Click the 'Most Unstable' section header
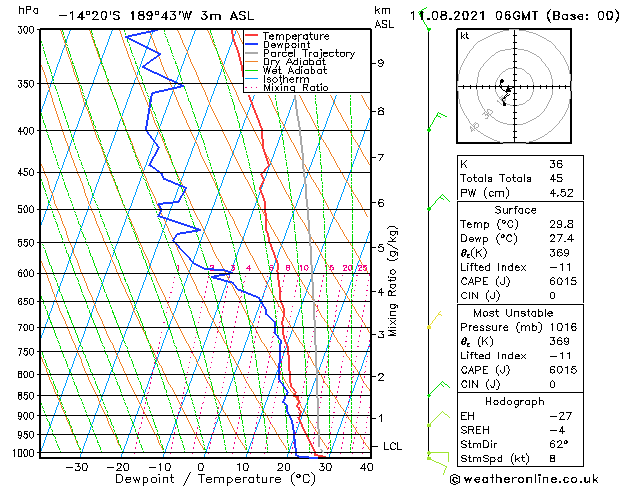The image size is (629, 486). [513, 313]
